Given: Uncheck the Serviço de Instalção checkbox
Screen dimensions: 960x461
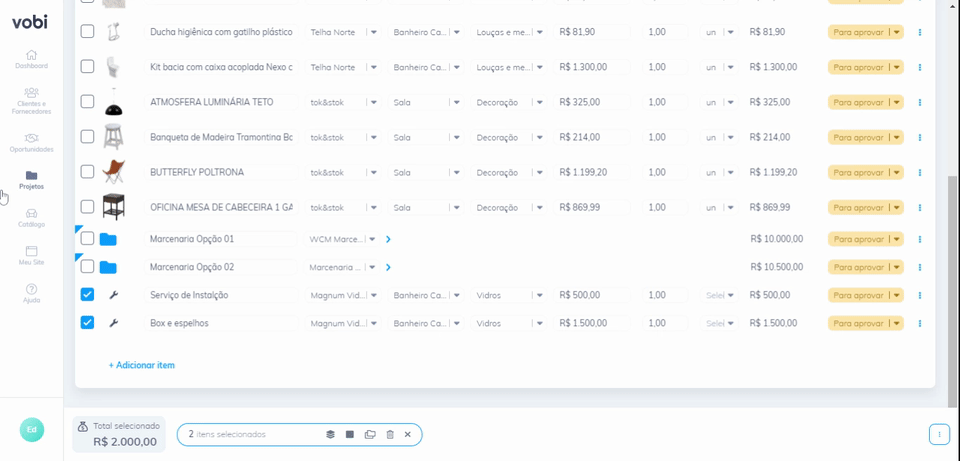Looking at the screenshot, I should 88,295.
